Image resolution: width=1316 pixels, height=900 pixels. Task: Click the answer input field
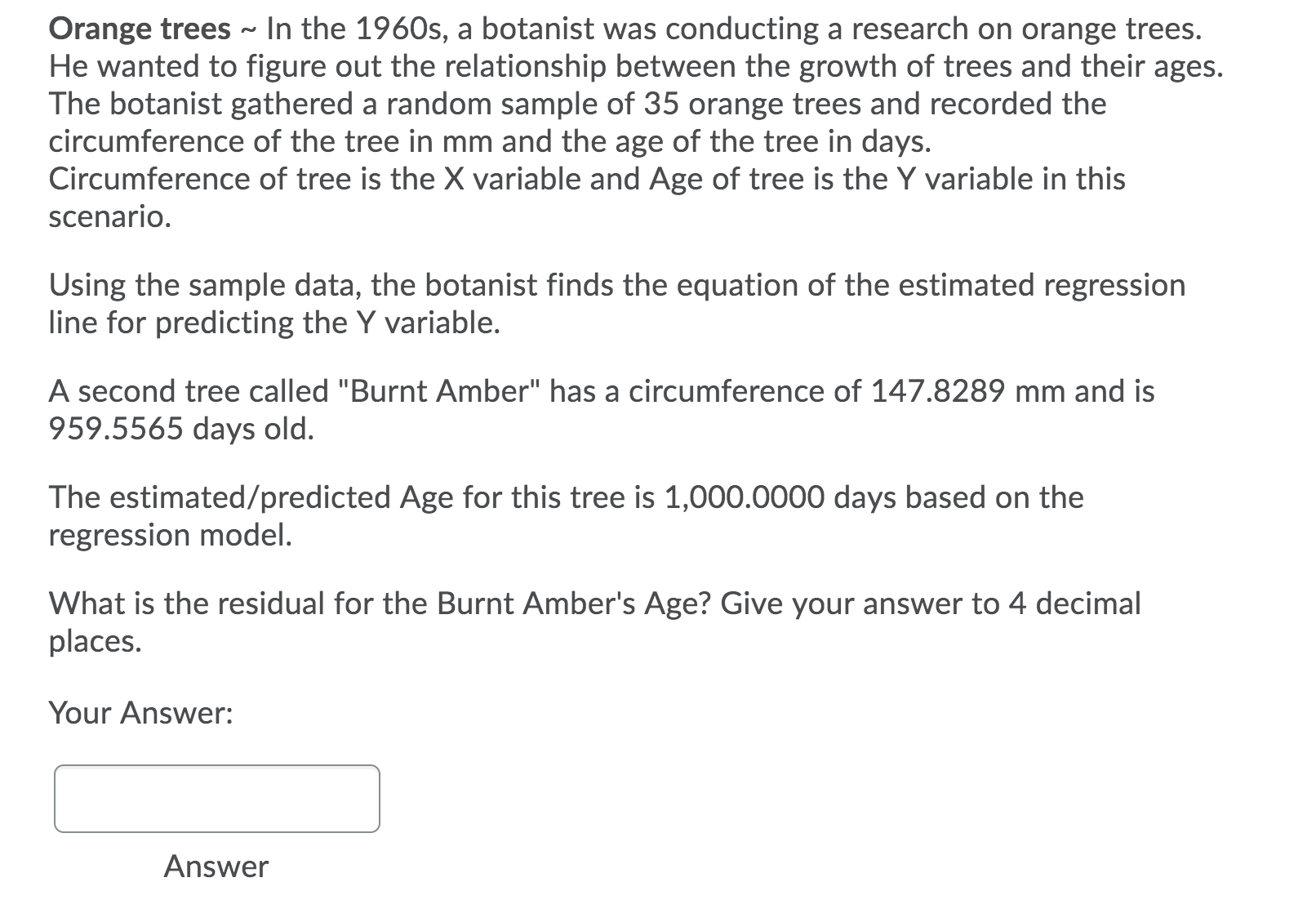(x=217, y=799)
